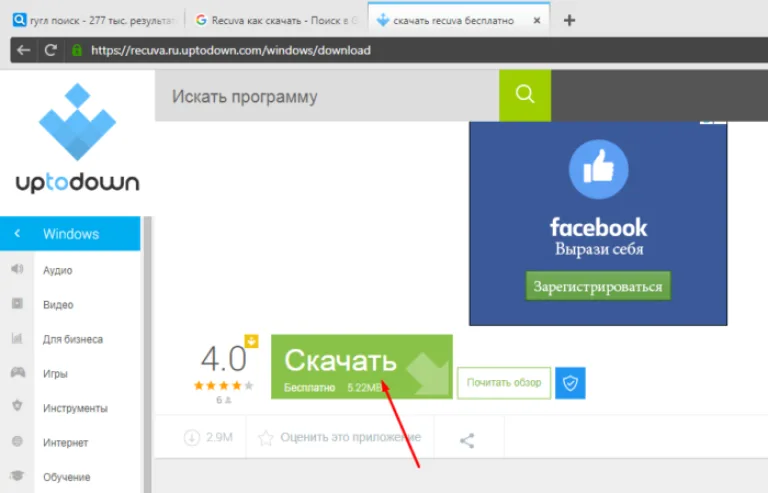Click the Facebook thumbs-up ad image

(599, 169)
